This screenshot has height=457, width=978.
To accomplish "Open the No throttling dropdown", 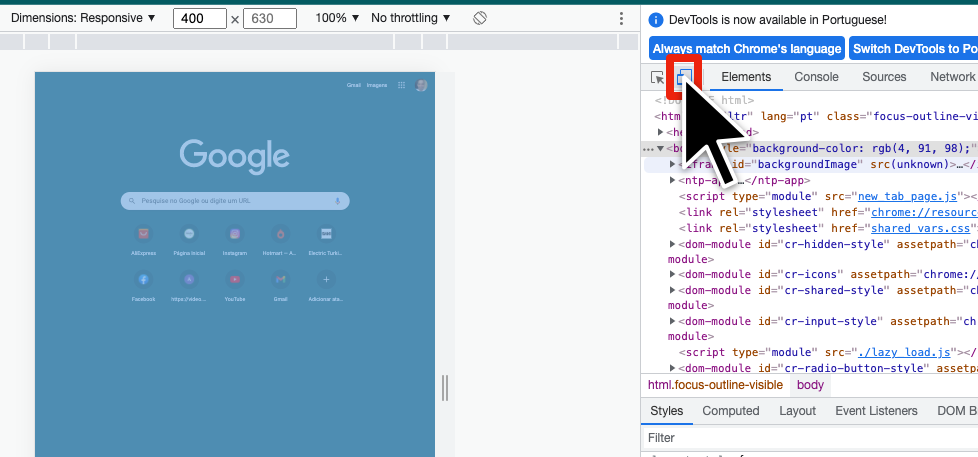I will (410, 18).
